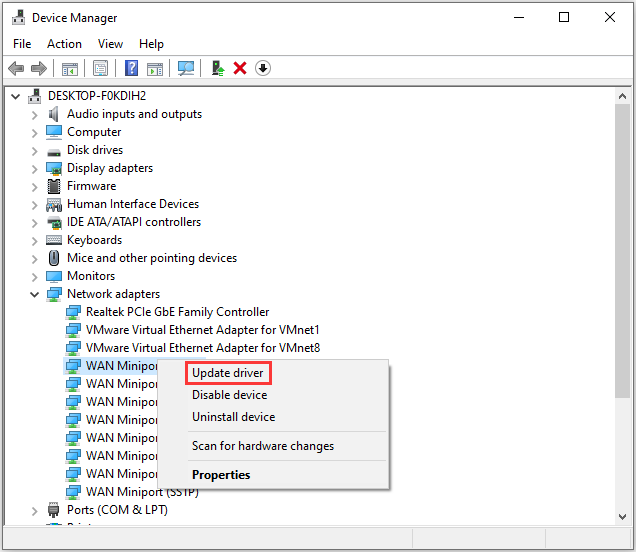Viewport: 636px width, 552px height.
Task: Click the Human Interface Devices icon
Action: coord(54,204)
